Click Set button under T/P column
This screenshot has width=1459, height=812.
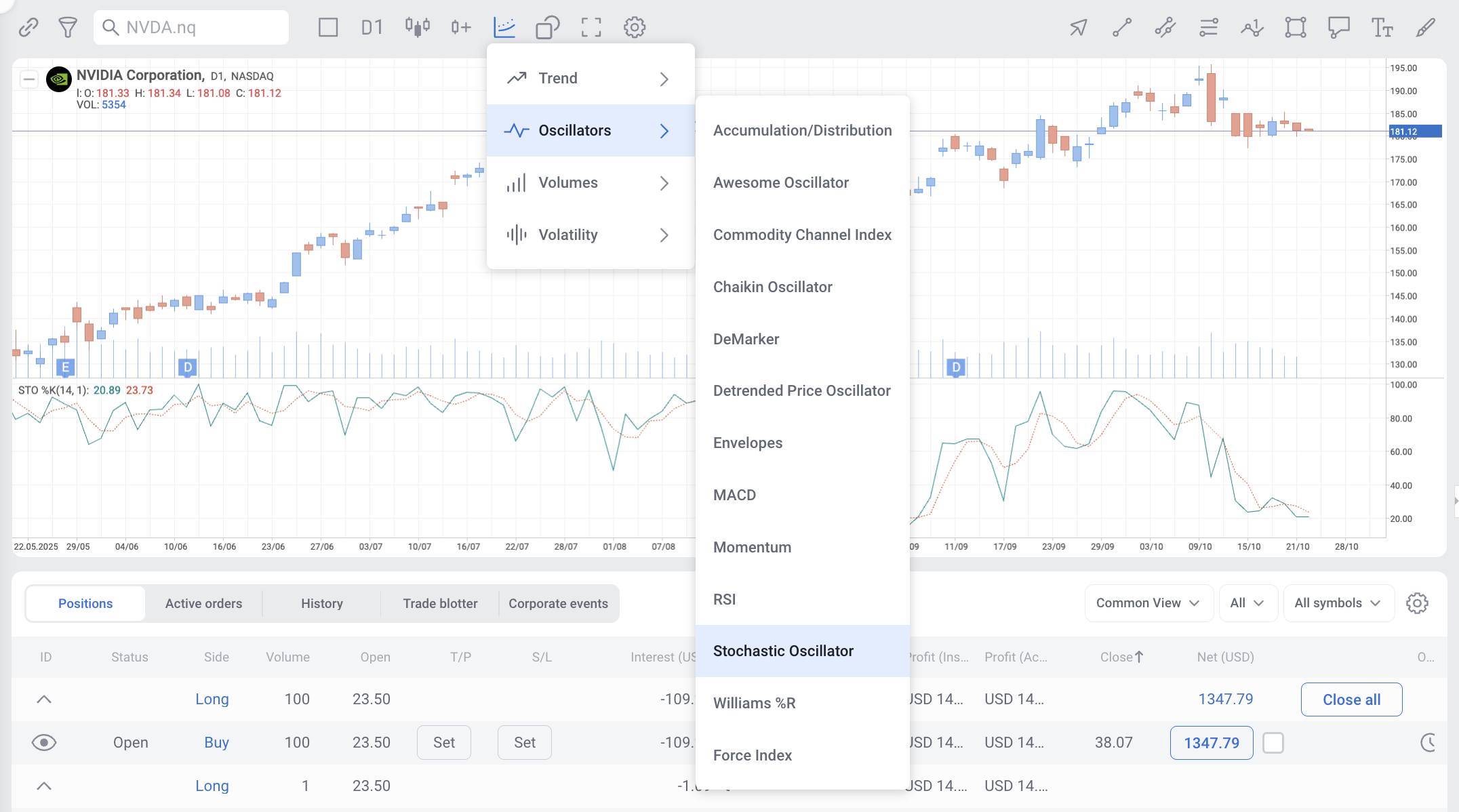pos(443,742)
